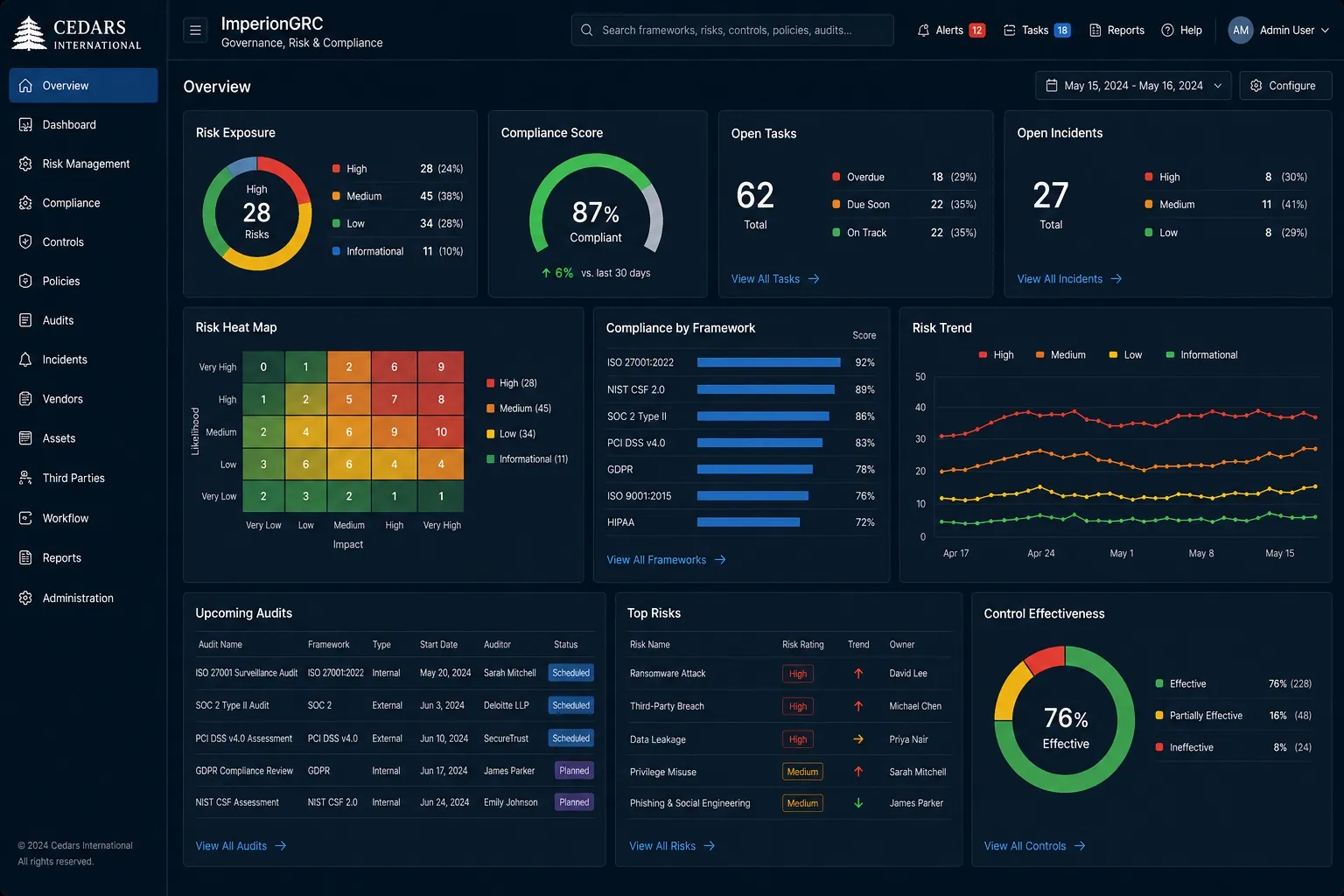Open Overview in the sidebar
The image size is (1344, 896).
click(84, 86)
